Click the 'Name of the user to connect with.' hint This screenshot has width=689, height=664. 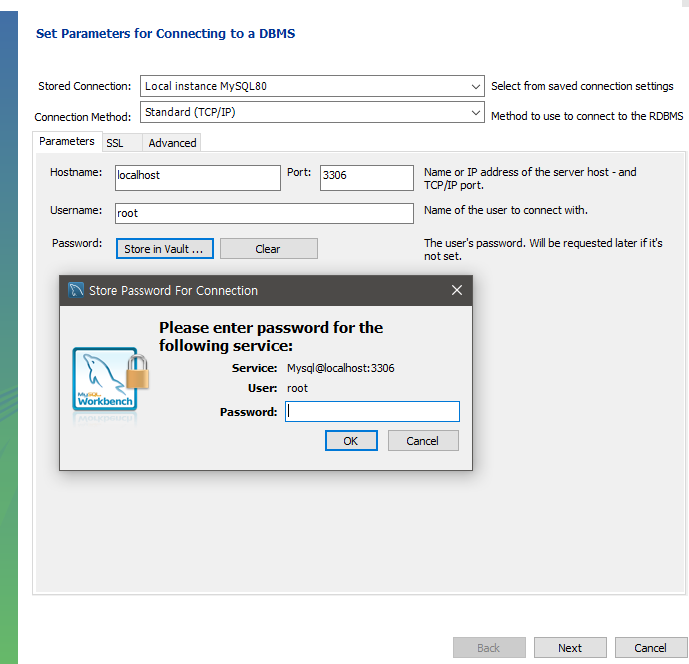[505, 210]
